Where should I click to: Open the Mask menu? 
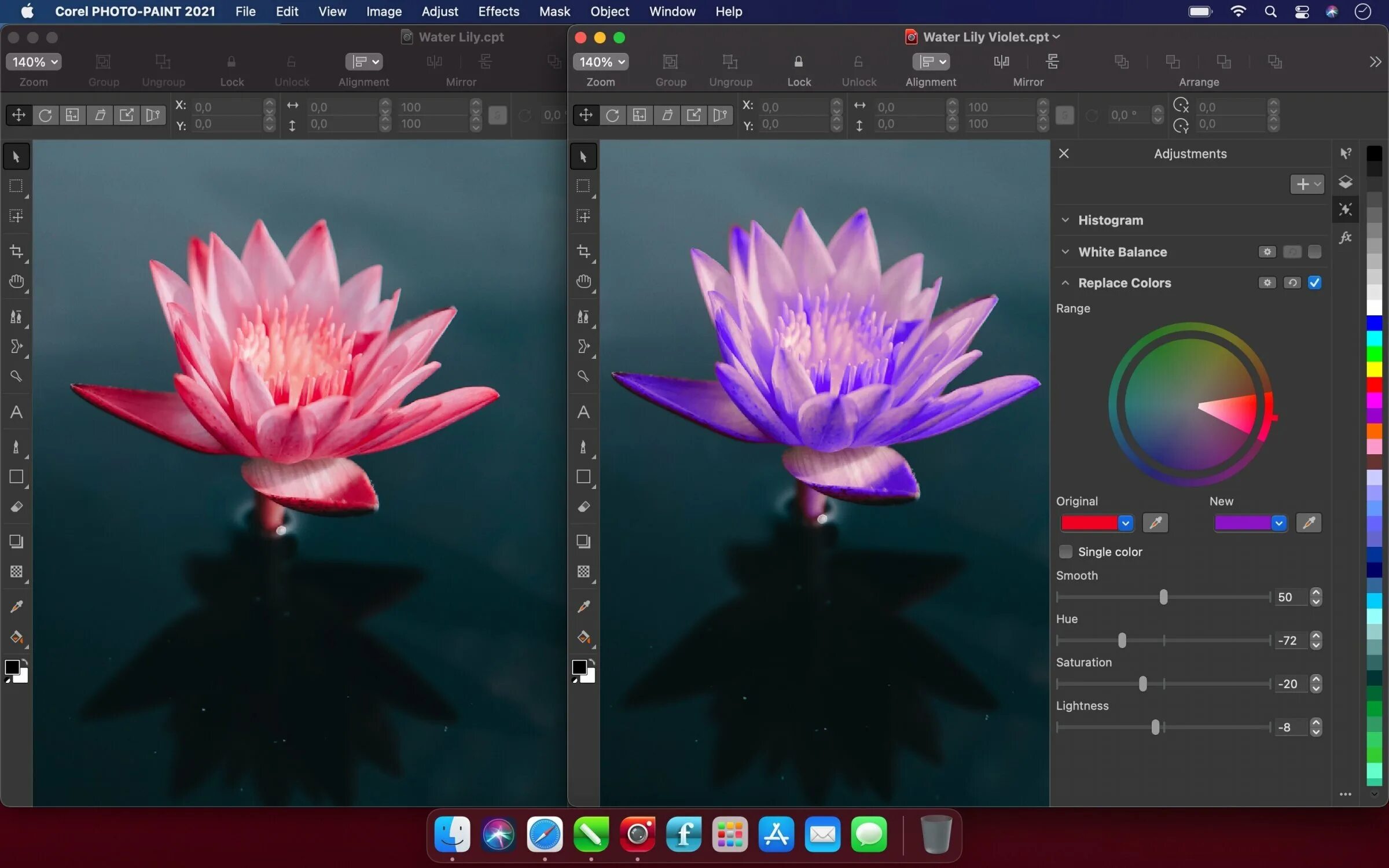tap(554, 12)
